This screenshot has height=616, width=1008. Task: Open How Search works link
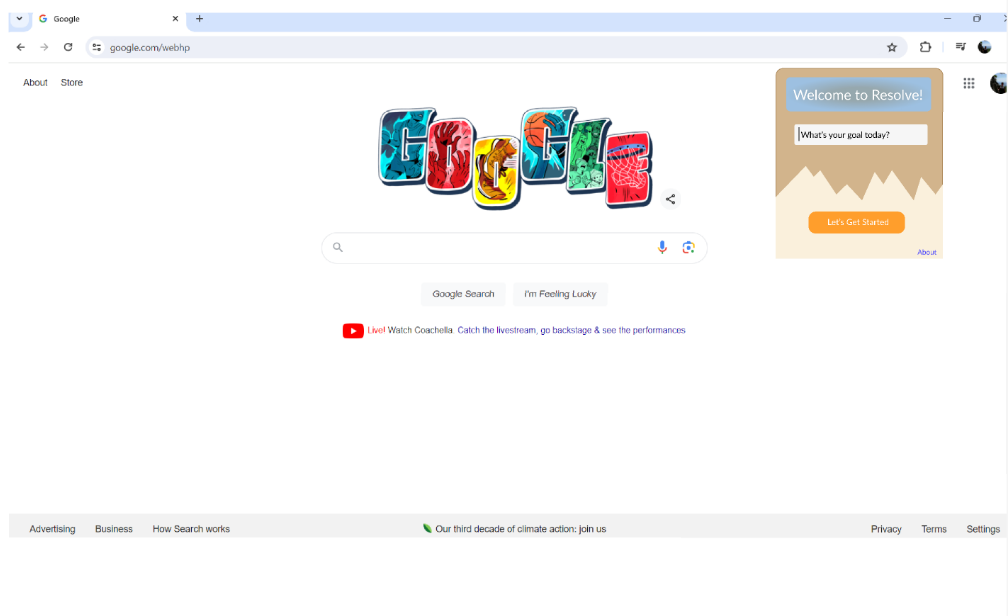(x=191, y=529)
